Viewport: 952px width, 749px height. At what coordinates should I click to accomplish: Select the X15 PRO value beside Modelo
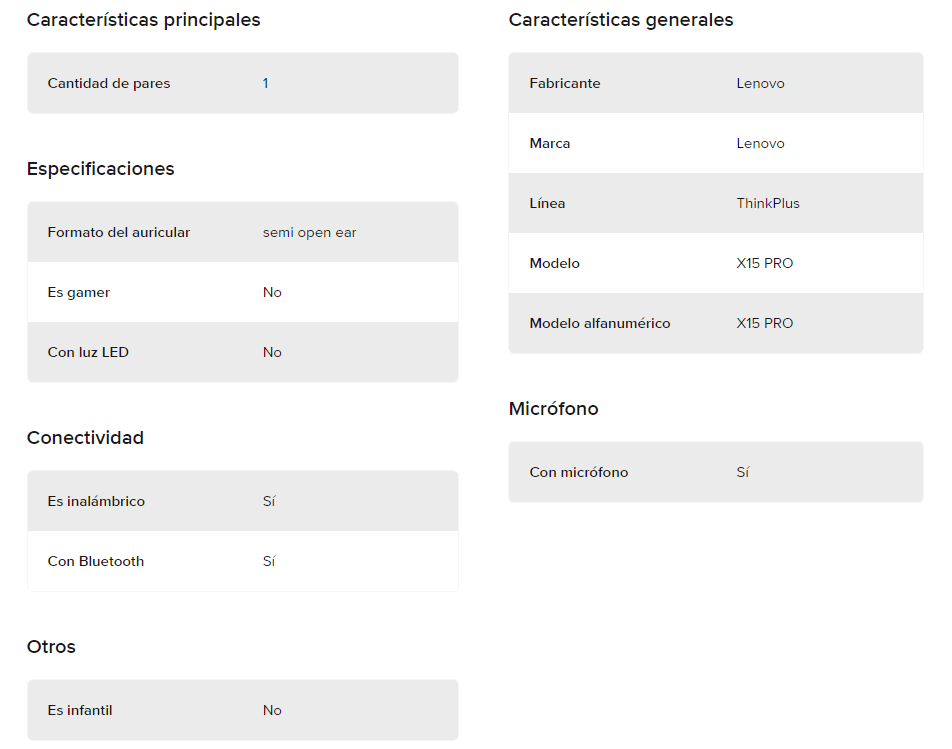[x=764, y=263]
